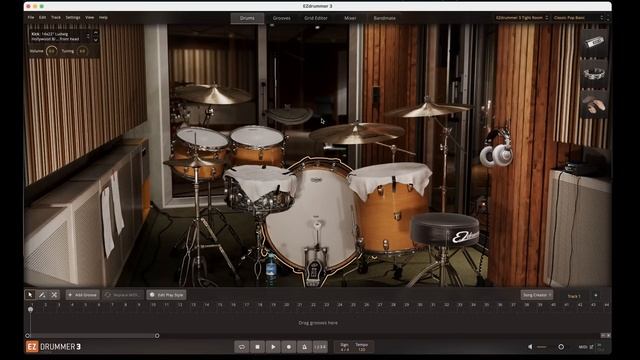Open the Track menu
Screen dimensions: 640x360
[x=56, y=18]
